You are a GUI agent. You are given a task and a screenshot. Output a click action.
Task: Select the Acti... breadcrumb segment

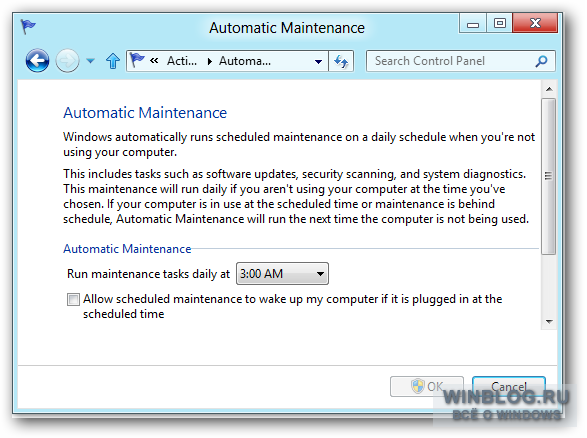pyautogui.click(x=182, y=61)
